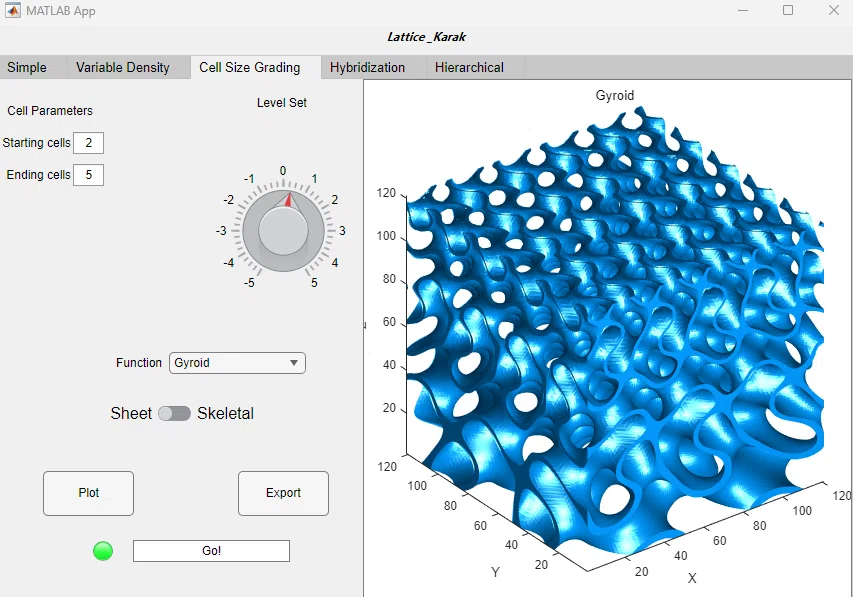Go to the Hybridization tab
Viewport: 853px width, 597px height.
[367, 67]
